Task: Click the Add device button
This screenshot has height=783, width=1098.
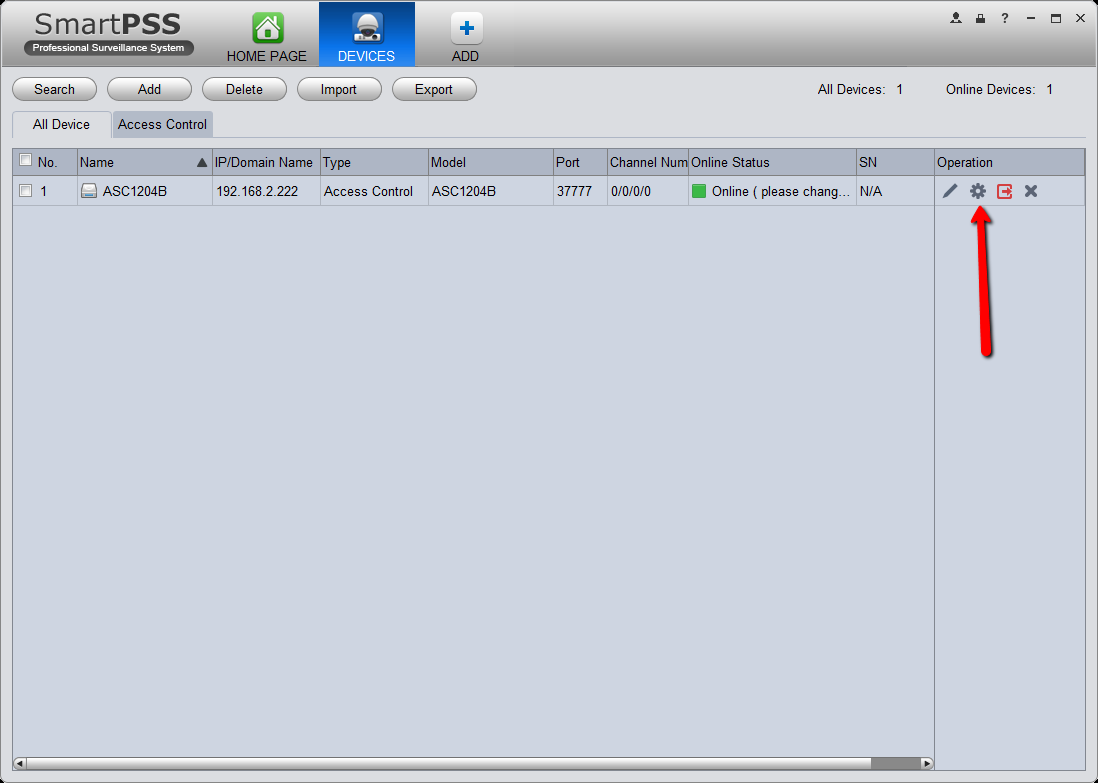Action: tap(149, 90)
